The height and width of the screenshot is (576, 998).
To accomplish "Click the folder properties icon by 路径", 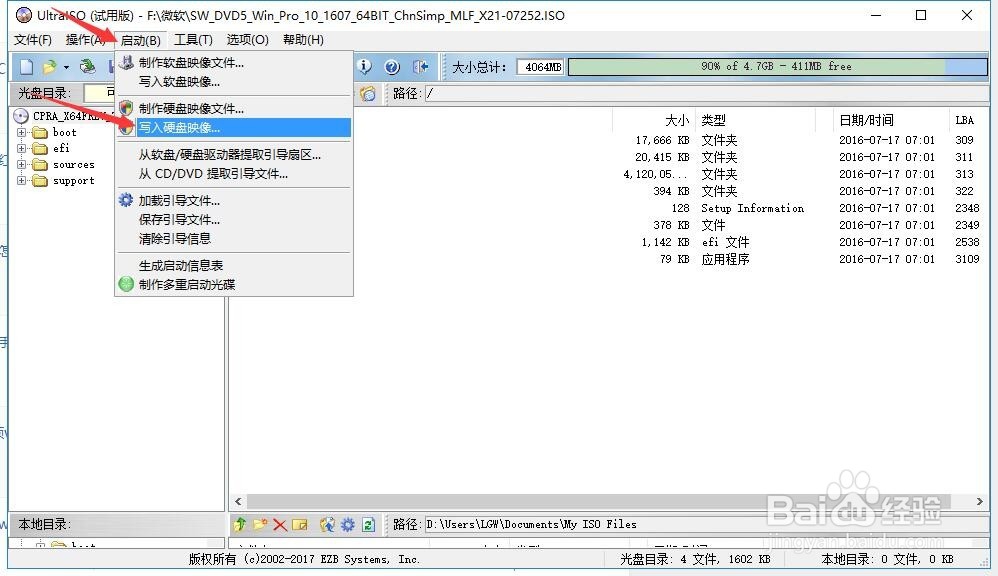I will click(368, 94).
